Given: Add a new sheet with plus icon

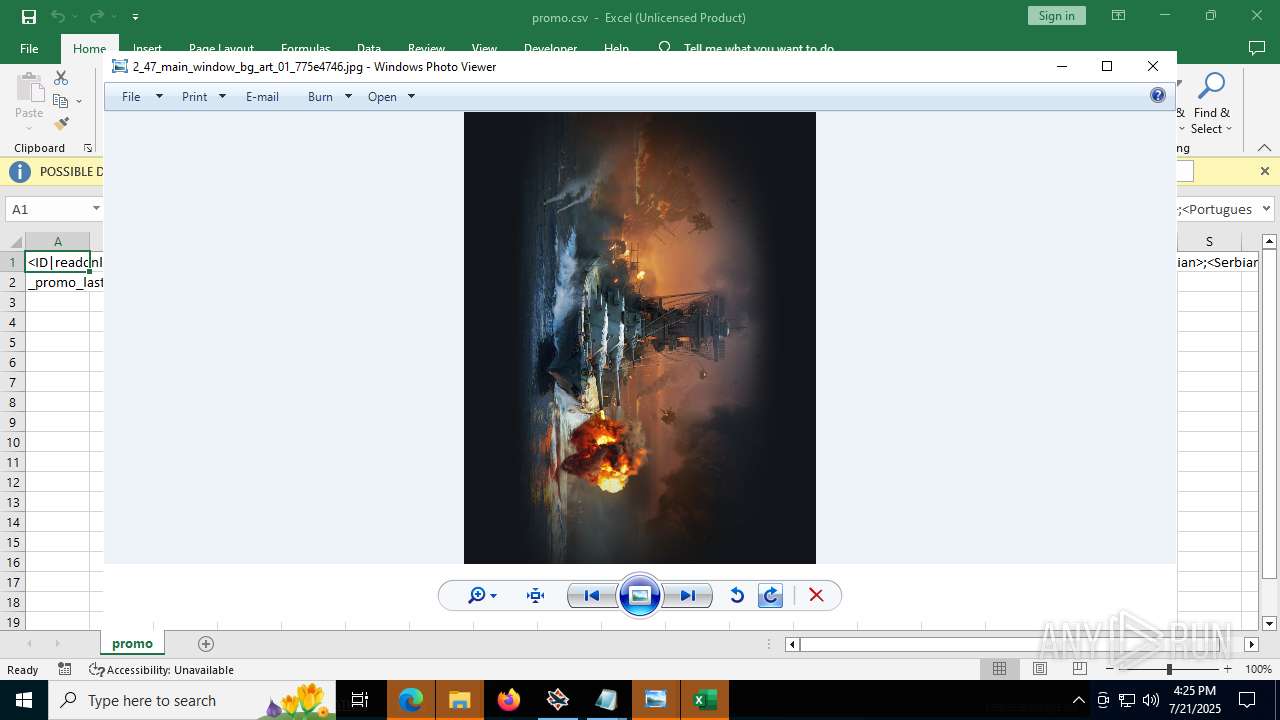Looking at the screenshot, I should tap(206, 644).
